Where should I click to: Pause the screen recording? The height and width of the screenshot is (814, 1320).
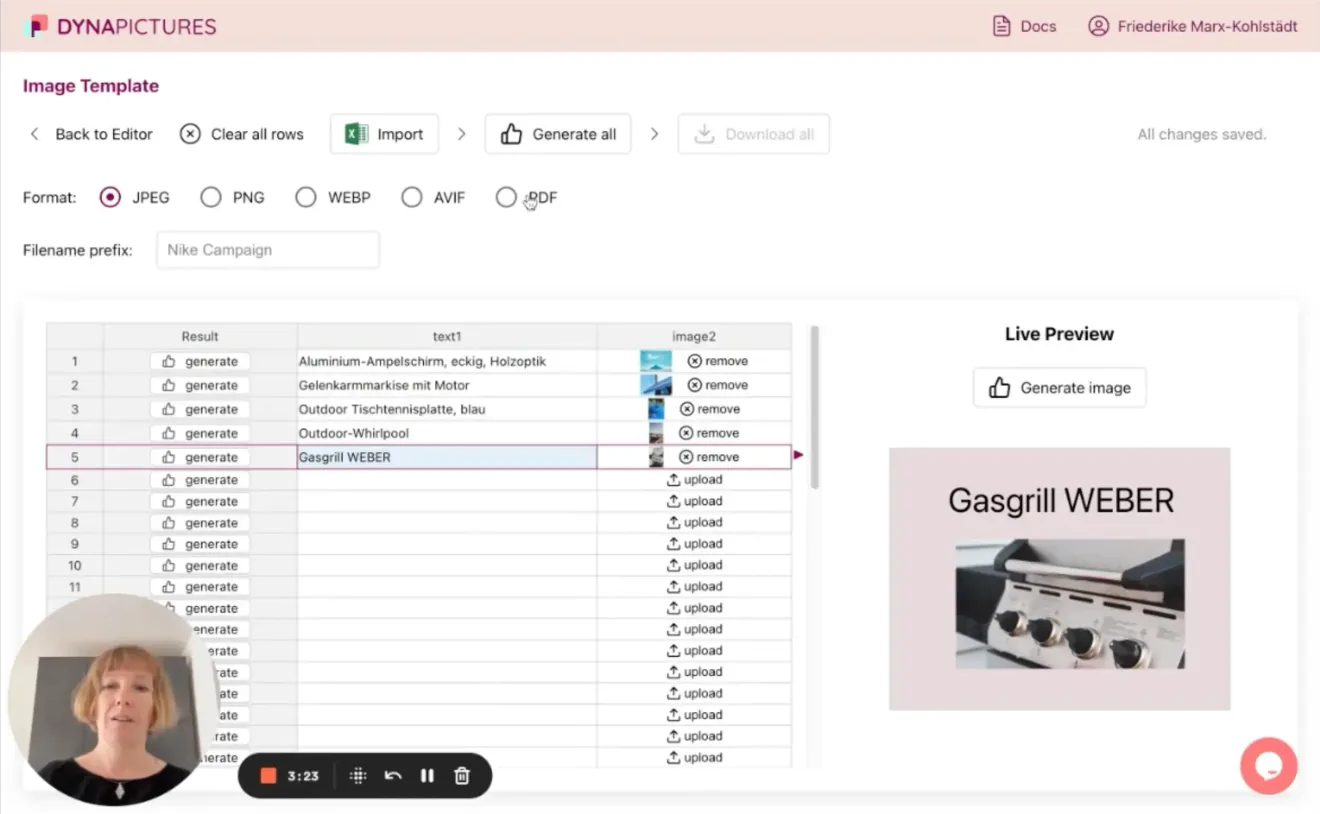[427, 776]
